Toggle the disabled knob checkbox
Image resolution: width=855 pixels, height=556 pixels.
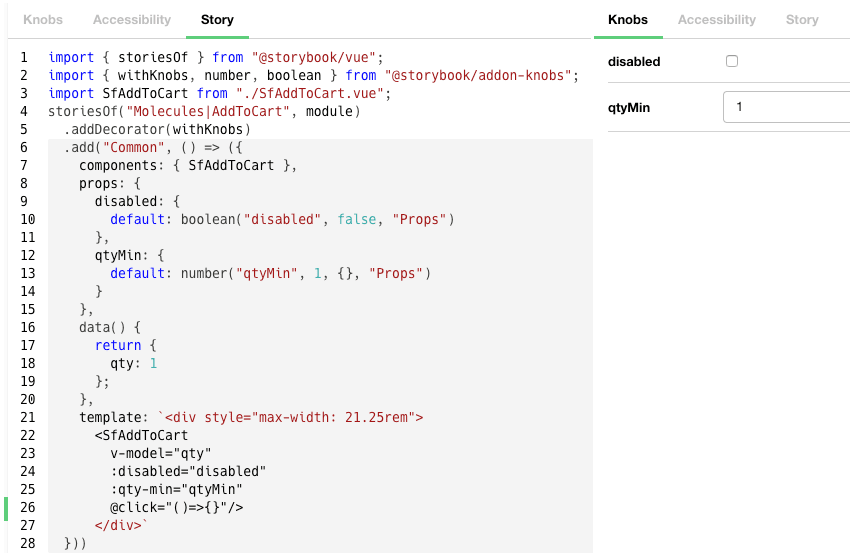point(732,61)
